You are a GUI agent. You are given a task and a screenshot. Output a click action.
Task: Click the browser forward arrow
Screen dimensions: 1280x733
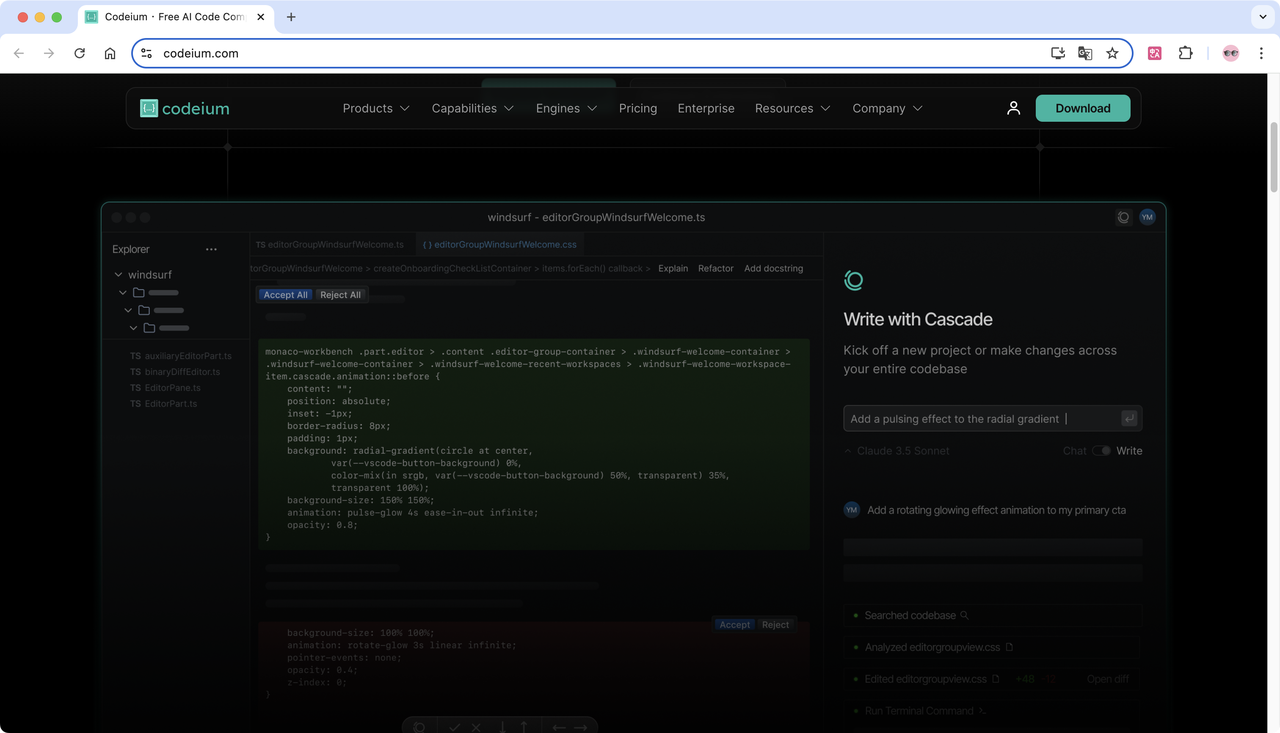(49, 53)
